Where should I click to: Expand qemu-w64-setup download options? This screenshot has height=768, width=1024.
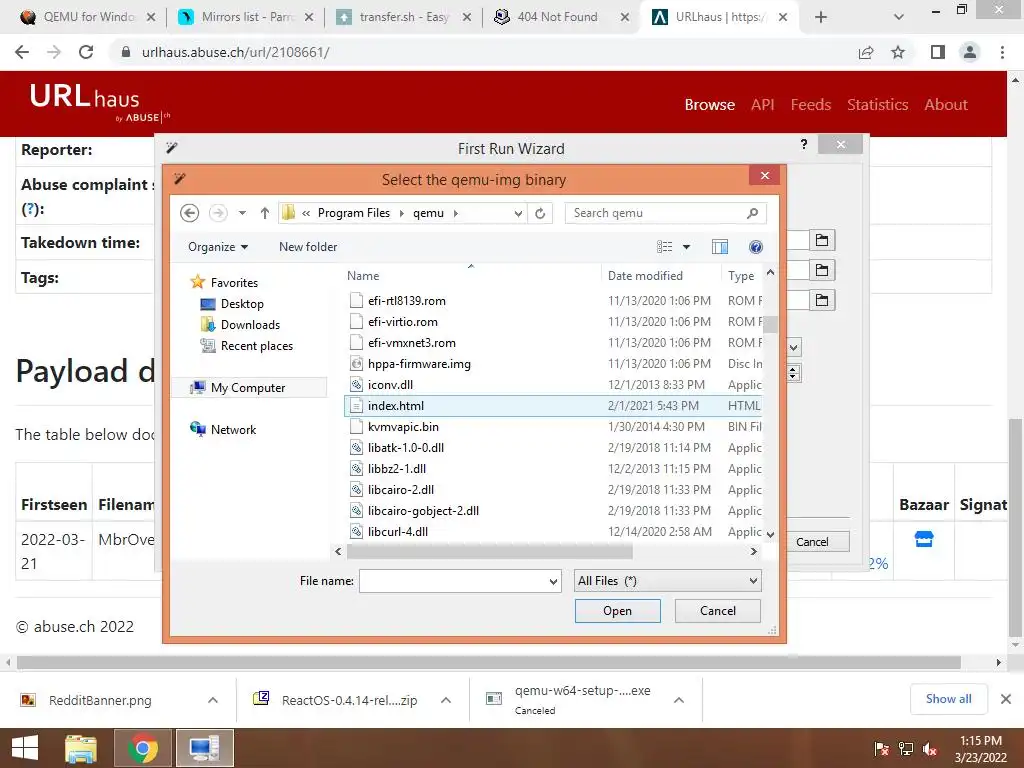pyautogui.click(x=679, y=700)
